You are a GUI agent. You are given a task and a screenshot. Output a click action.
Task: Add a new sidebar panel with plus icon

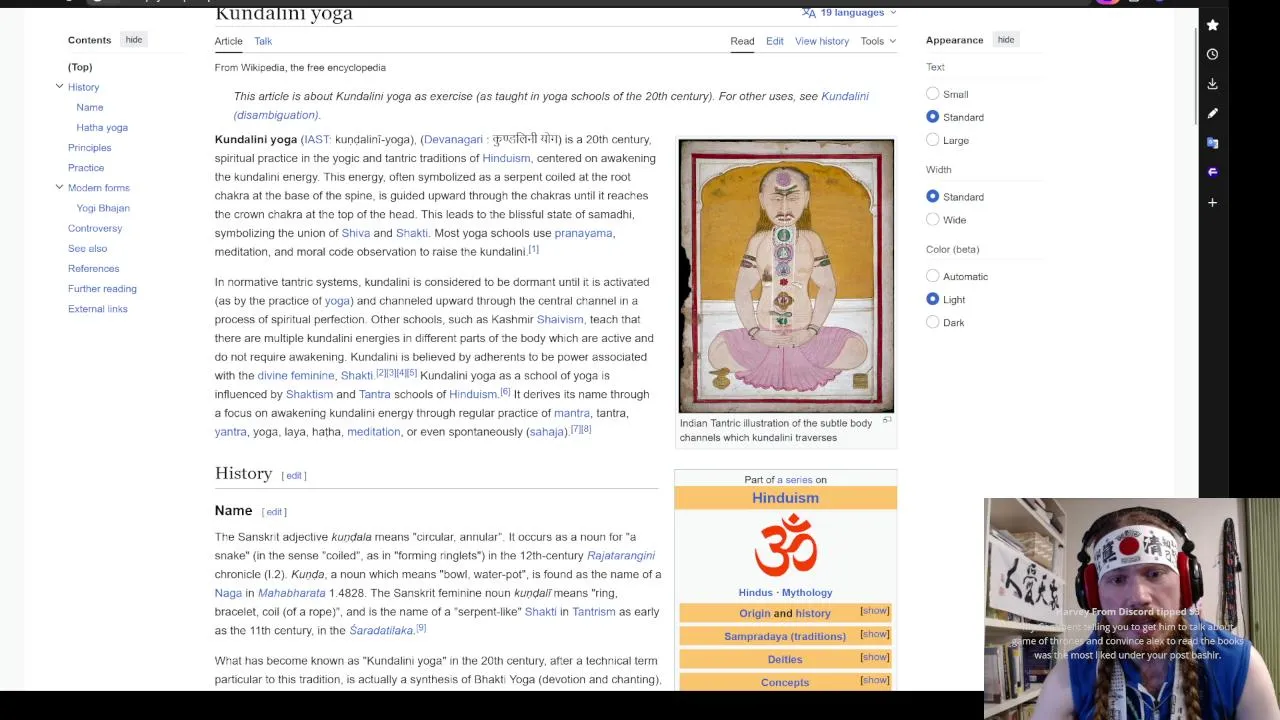click(x=1212, y=202)
